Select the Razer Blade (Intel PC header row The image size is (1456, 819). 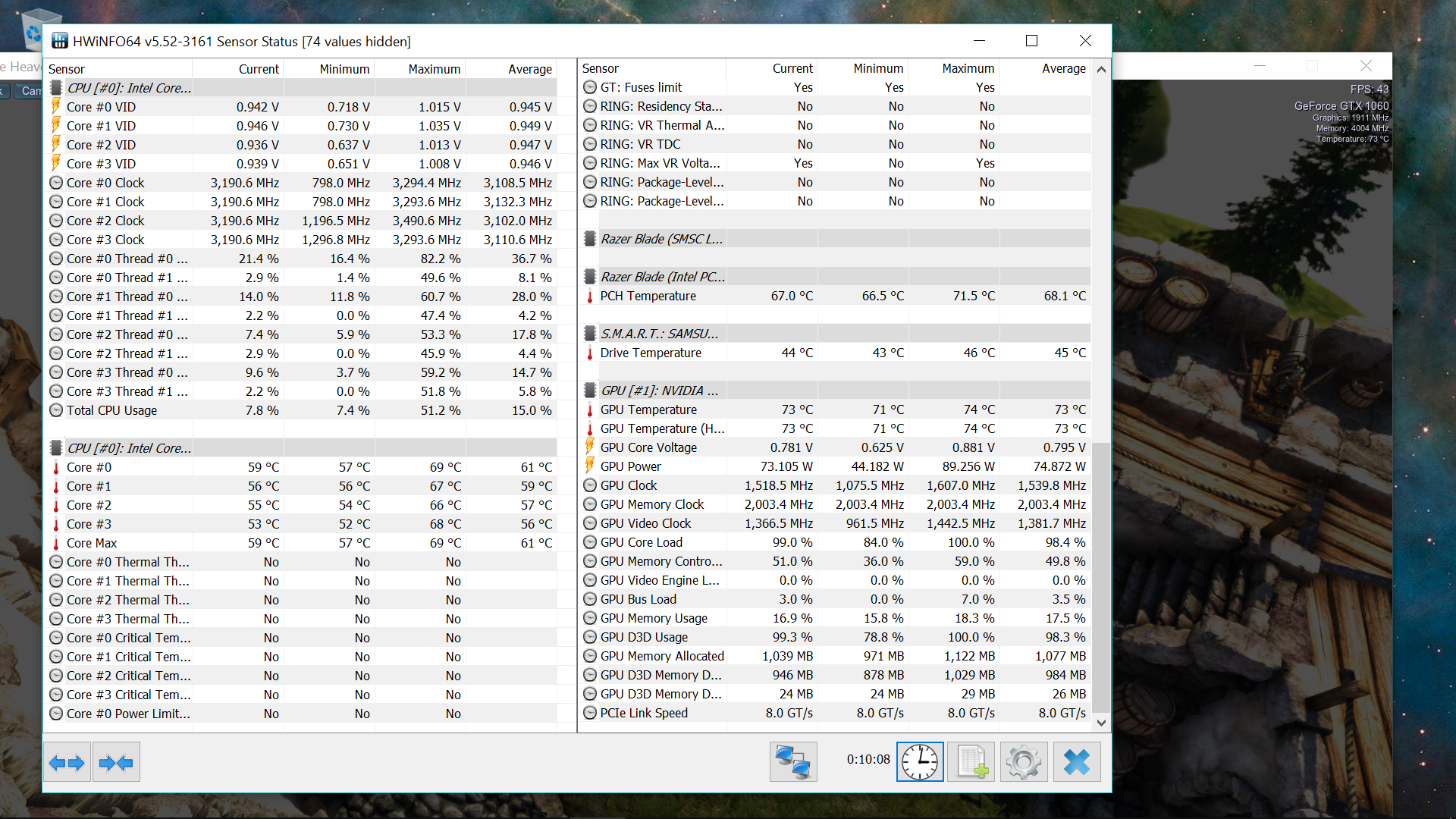pyautogui.click(x=835, y=277)
